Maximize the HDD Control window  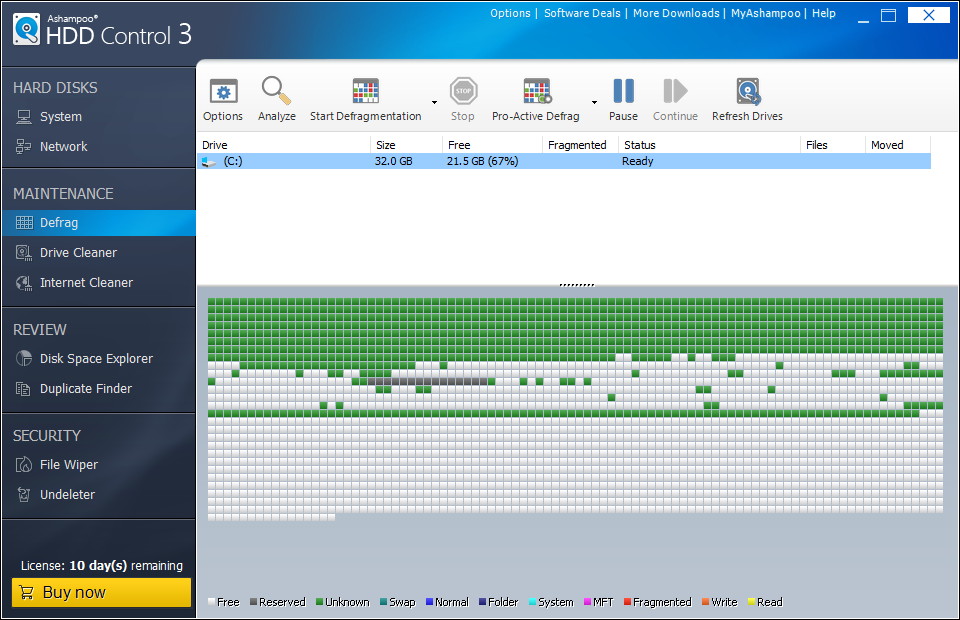click(888, 16)
